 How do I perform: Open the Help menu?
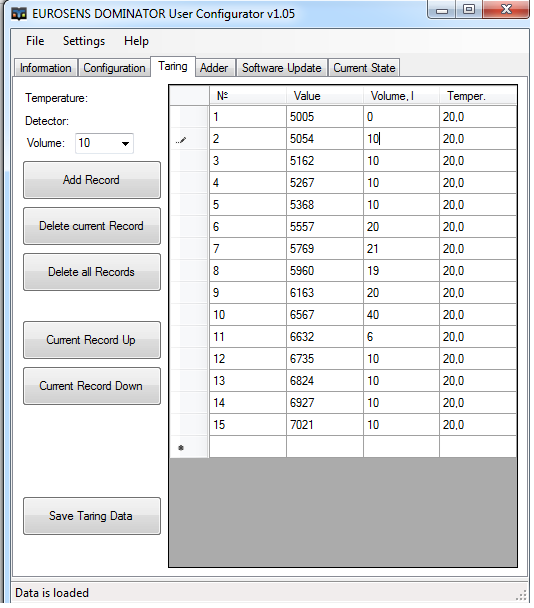136,41
